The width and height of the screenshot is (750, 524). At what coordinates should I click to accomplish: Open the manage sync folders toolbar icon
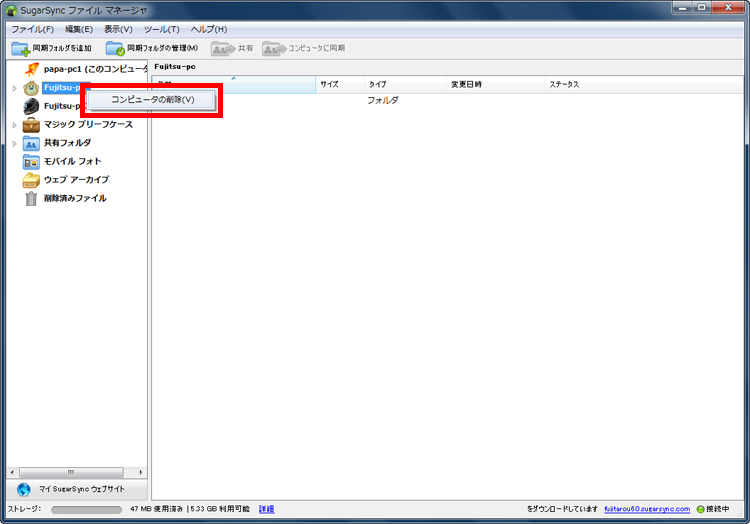click(115, 48)
